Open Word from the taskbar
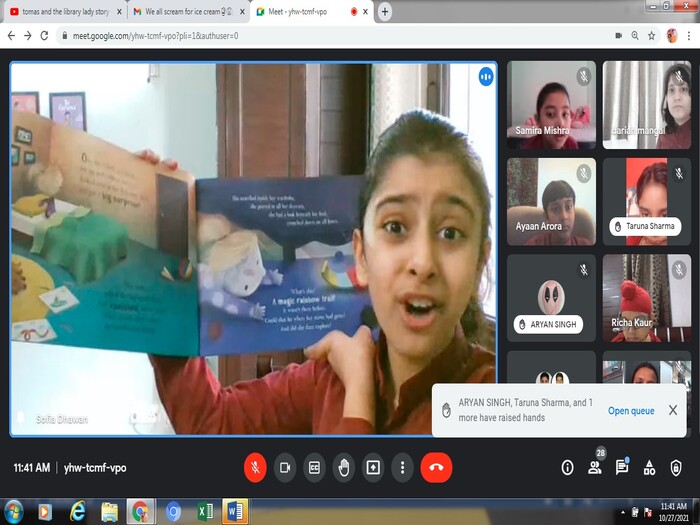 pos(235,512)
